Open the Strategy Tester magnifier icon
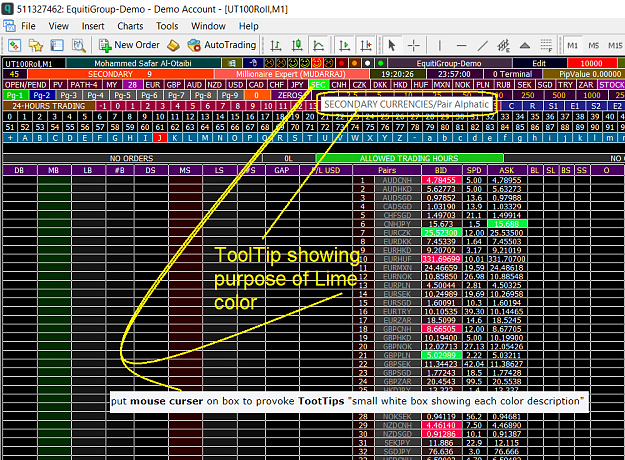 [x=79, y=45]
